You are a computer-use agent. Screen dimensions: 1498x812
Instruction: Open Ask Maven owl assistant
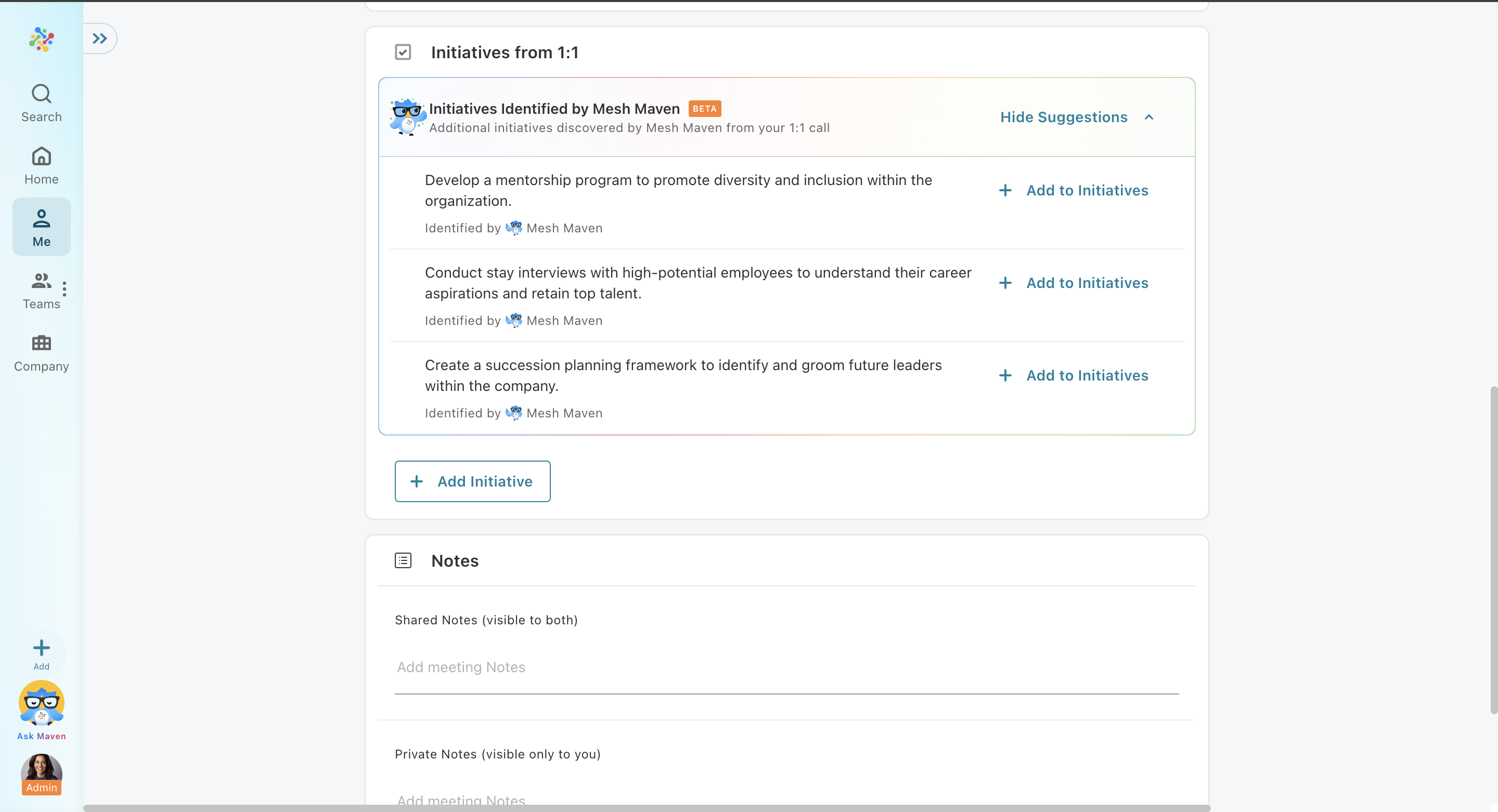(x=41, y=703)
